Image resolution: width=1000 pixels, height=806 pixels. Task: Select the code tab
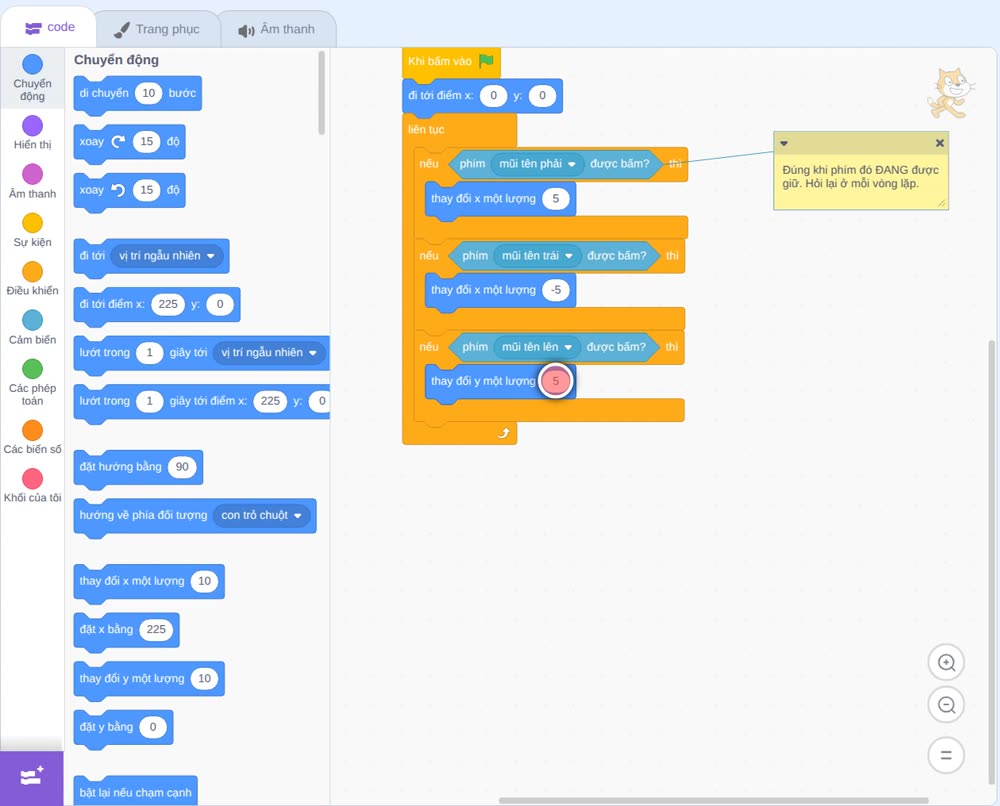tap(49, 27)
